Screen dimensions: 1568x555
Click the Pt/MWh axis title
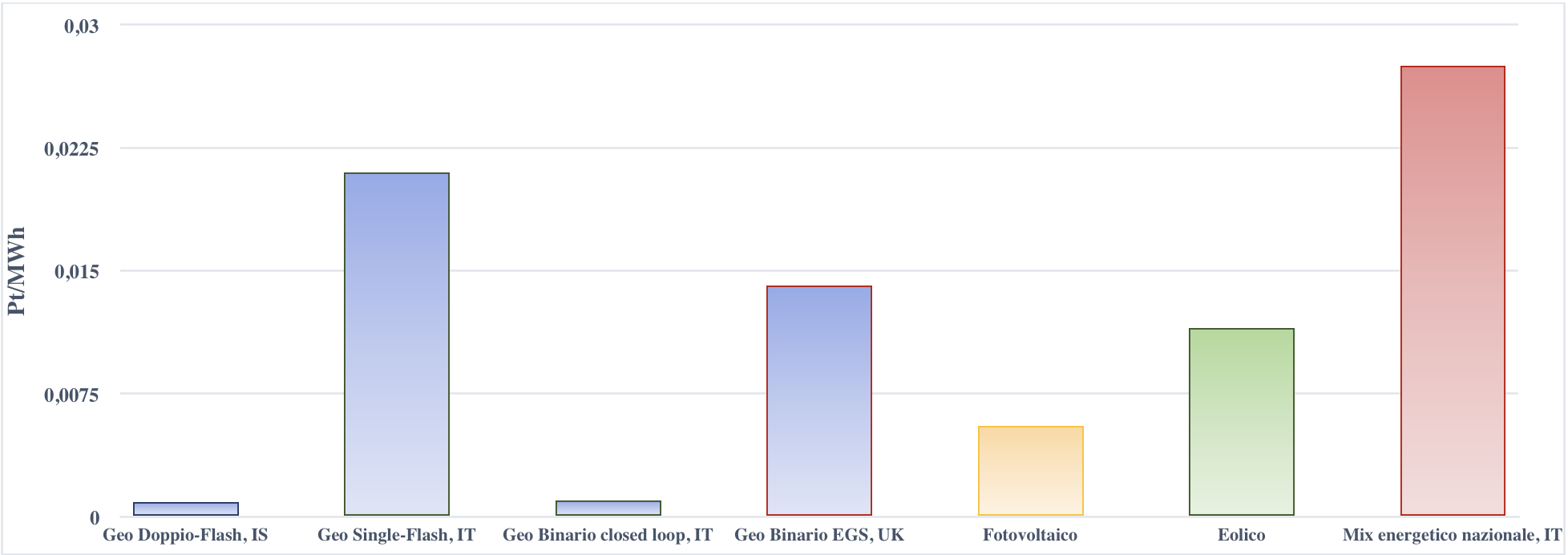17,271
